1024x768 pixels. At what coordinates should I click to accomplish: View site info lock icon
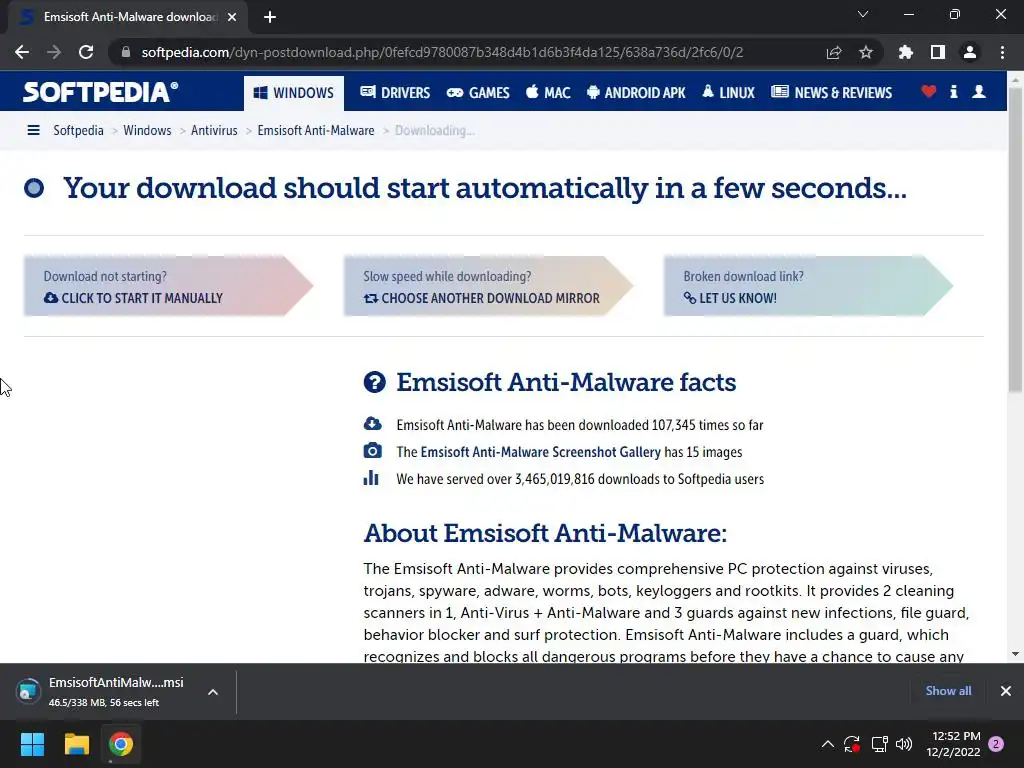point(125,52)
